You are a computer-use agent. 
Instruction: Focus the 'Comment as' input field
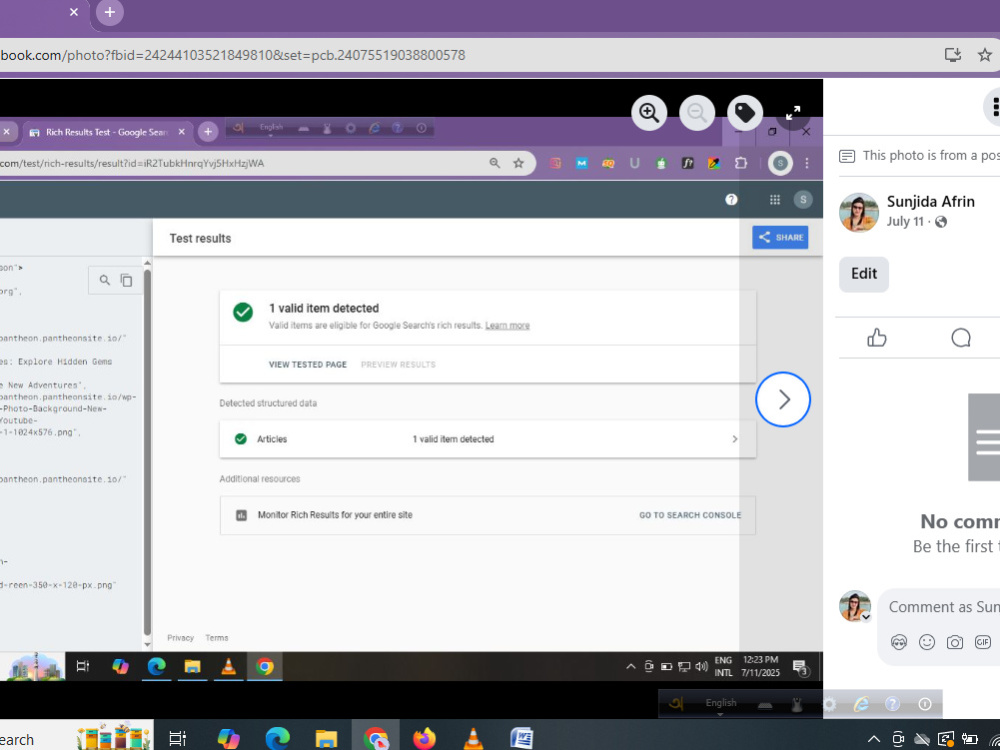point(943,607)
